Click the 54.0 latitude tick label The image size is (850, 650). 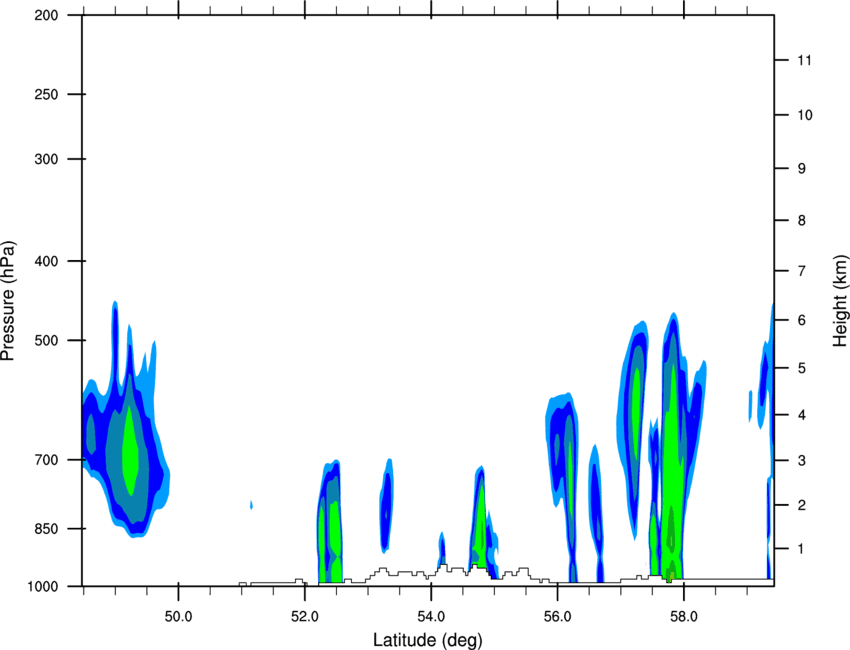431,617
